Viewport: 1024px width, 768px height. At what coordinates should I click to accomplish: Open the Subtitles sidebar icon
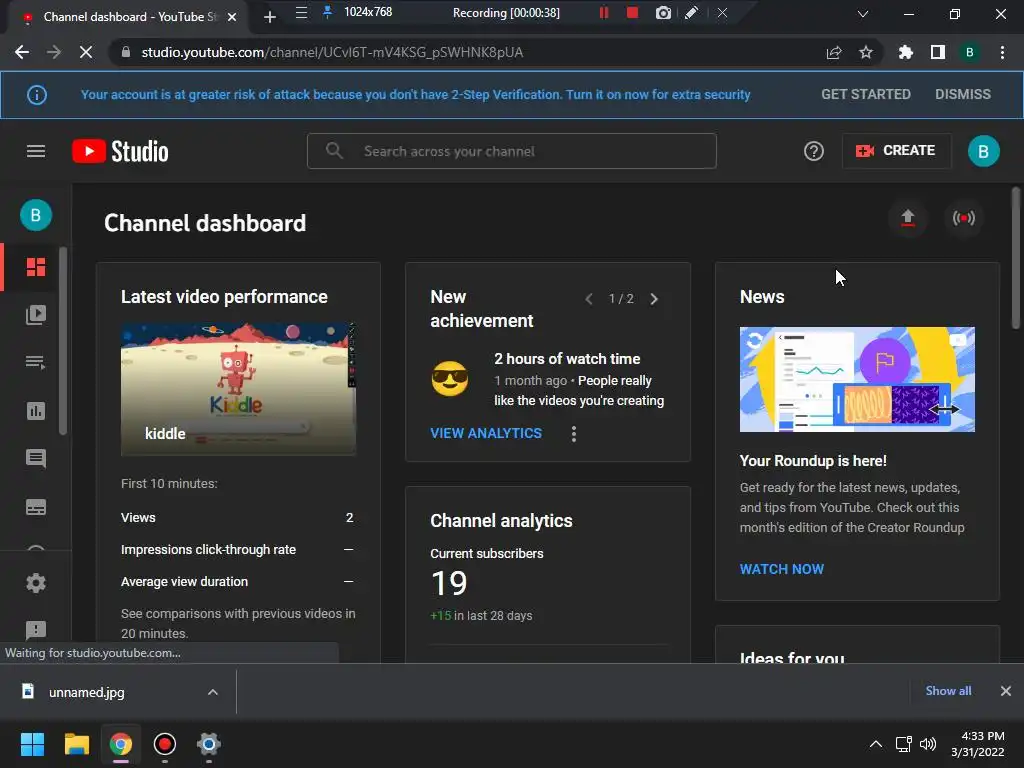36,507
